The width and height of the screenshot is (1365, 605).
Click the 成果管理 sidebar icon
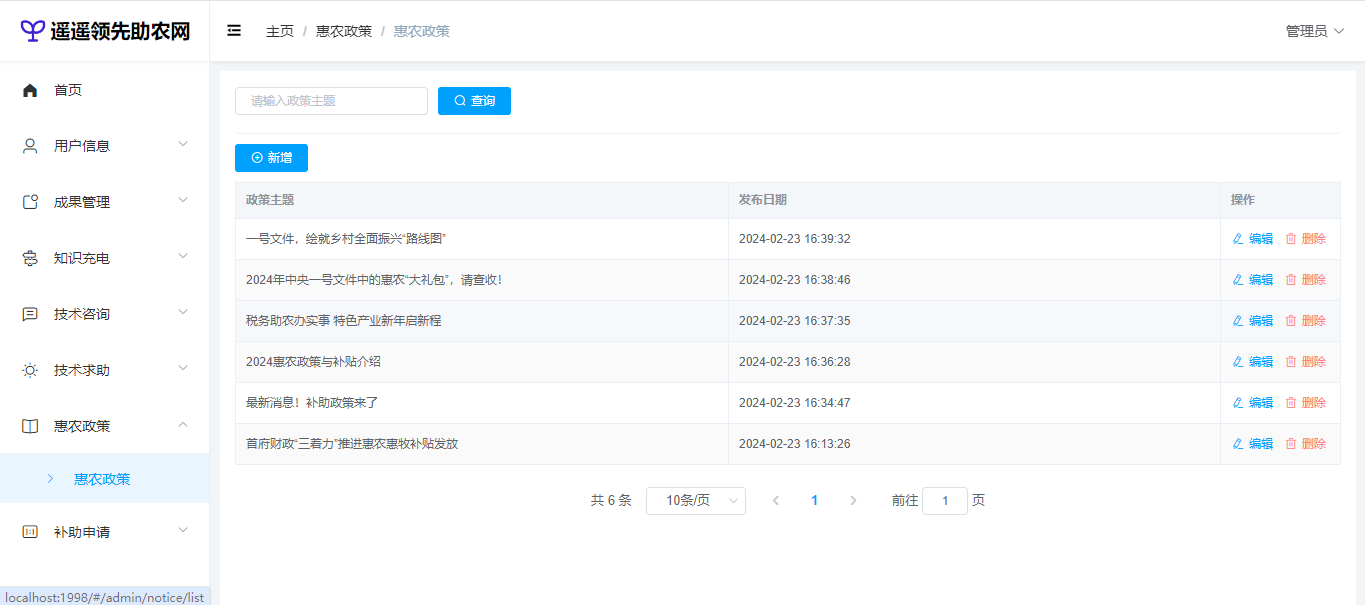(x=30, y=202)
